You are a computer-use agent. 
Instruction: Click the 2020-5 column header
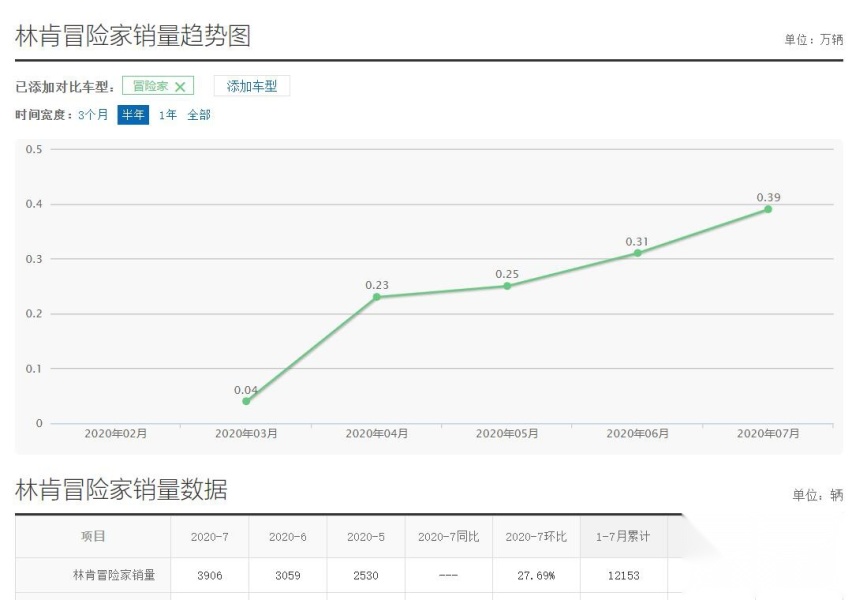pos(366,537)
